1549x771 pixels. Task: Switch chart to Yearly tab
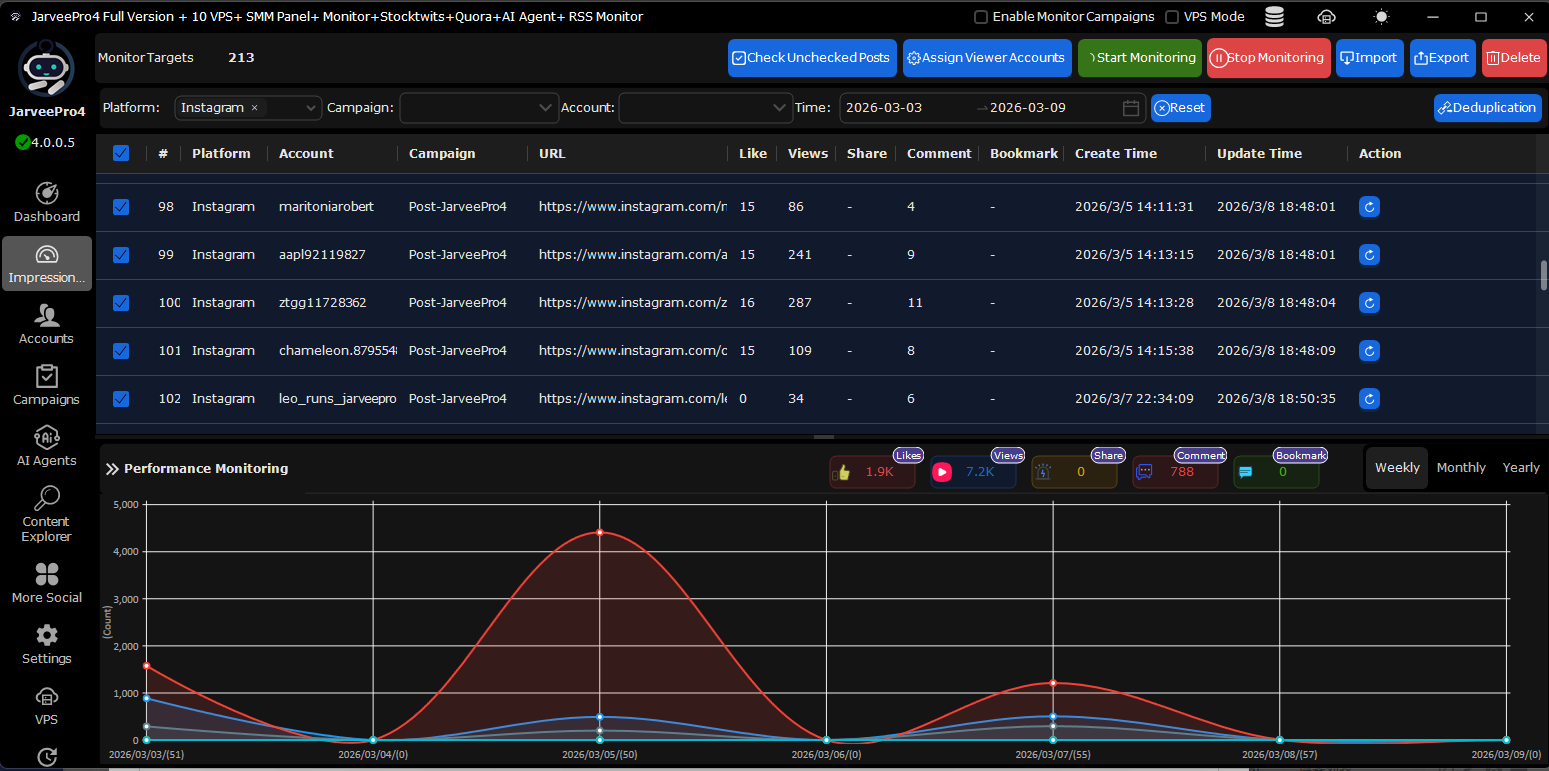pyautogui.click(x=1520, y=468)
